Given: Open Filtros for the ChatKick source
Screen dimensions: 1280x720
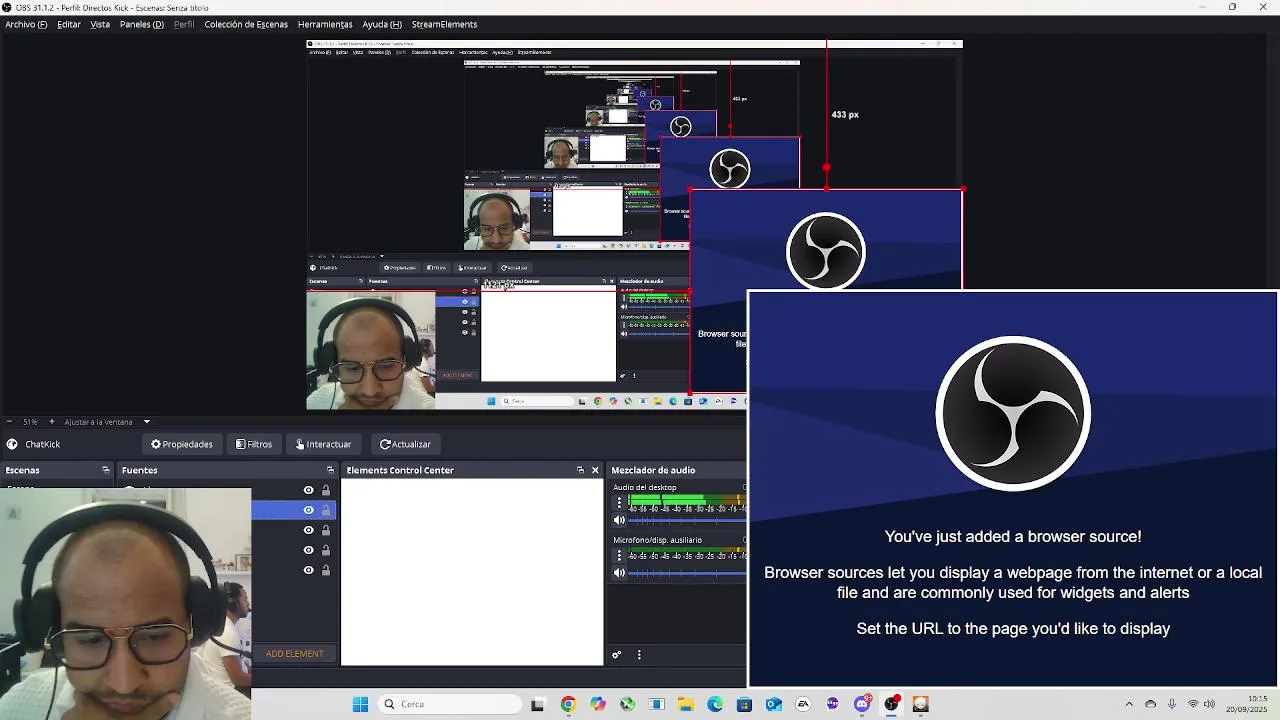Looking at the screenshot, I should point(254,444).
